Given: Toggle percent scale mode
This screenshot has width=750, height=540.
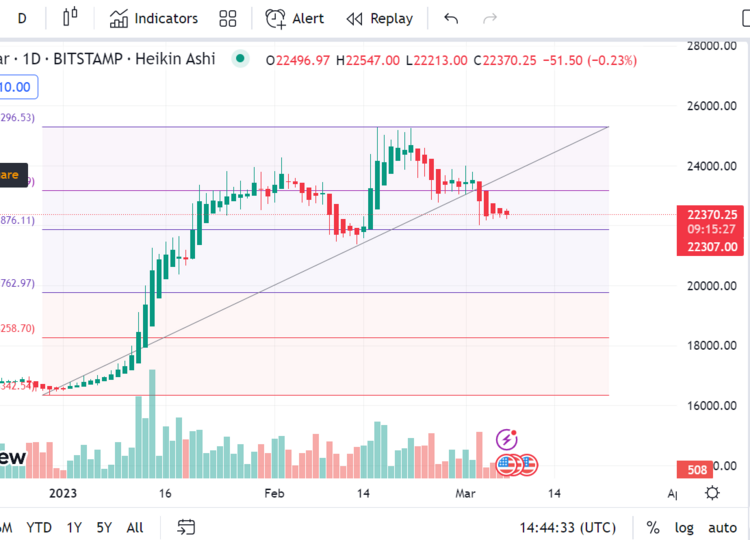Looking at the screenshot, I should [x=653, y=527].
